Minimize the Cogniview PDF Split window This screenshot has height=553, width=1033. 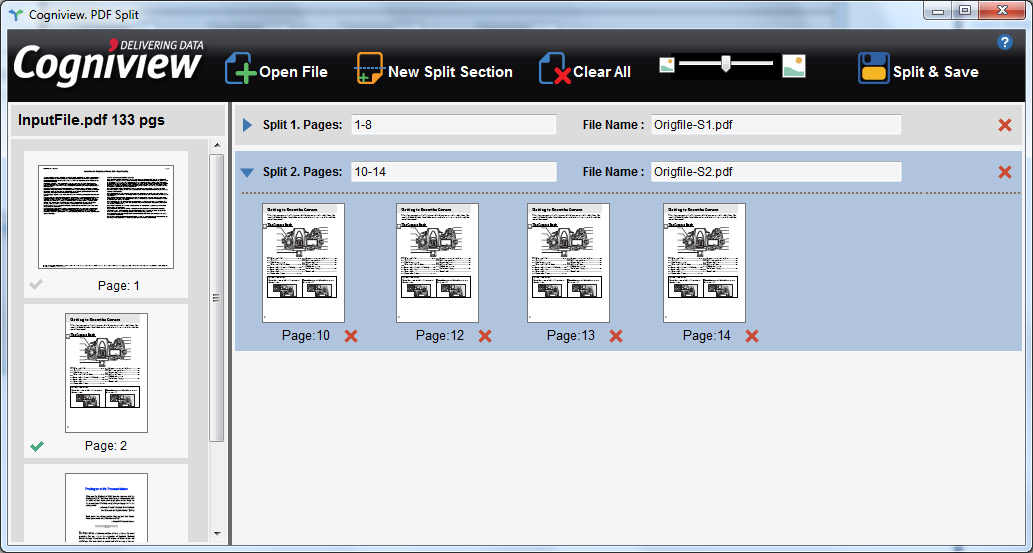click(x=938, y=11)
